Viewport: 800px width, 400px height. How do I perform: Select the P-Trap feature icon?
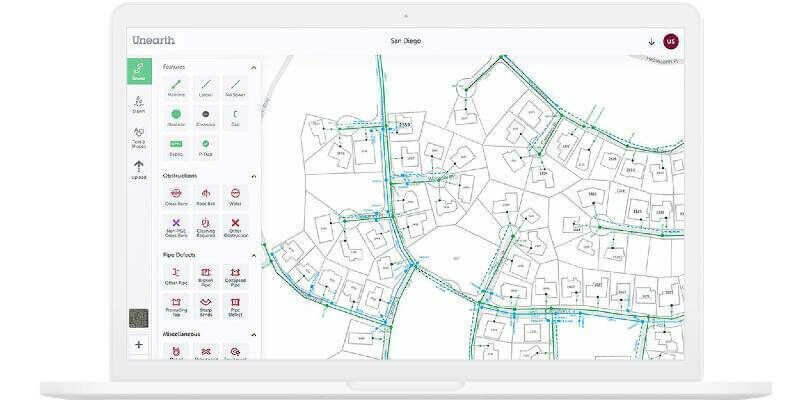tap(206, 147)
